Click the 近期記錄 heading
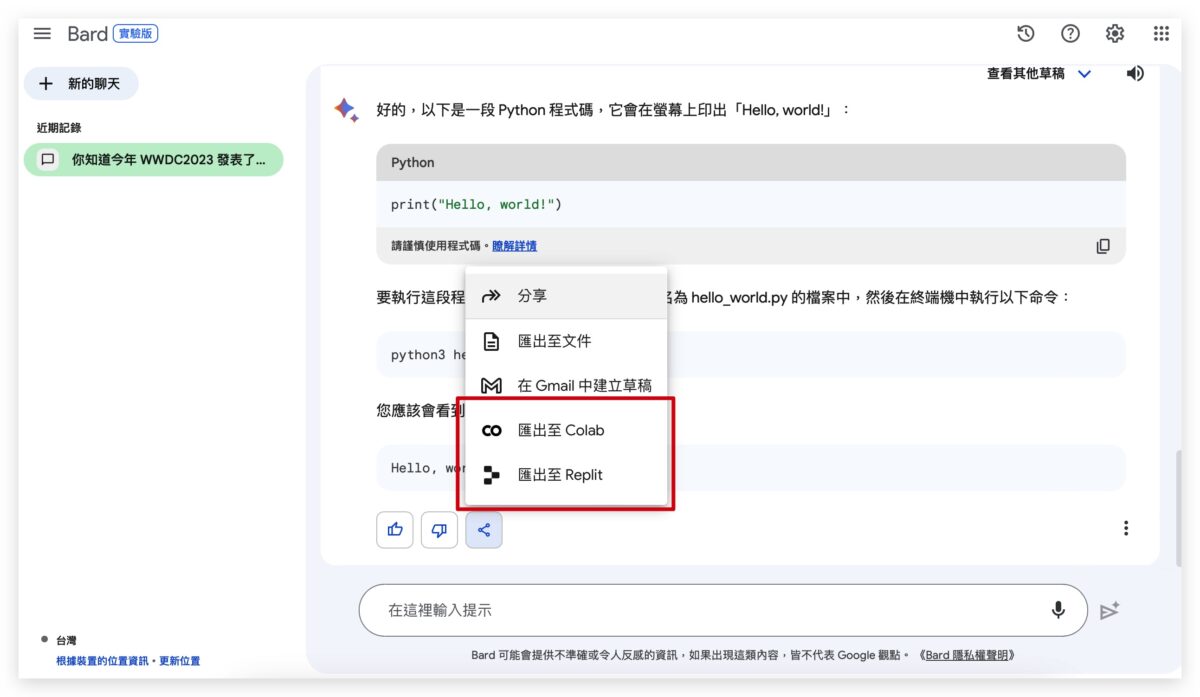Viewport: 1200px width, 697px height. [x=59, y=128]
